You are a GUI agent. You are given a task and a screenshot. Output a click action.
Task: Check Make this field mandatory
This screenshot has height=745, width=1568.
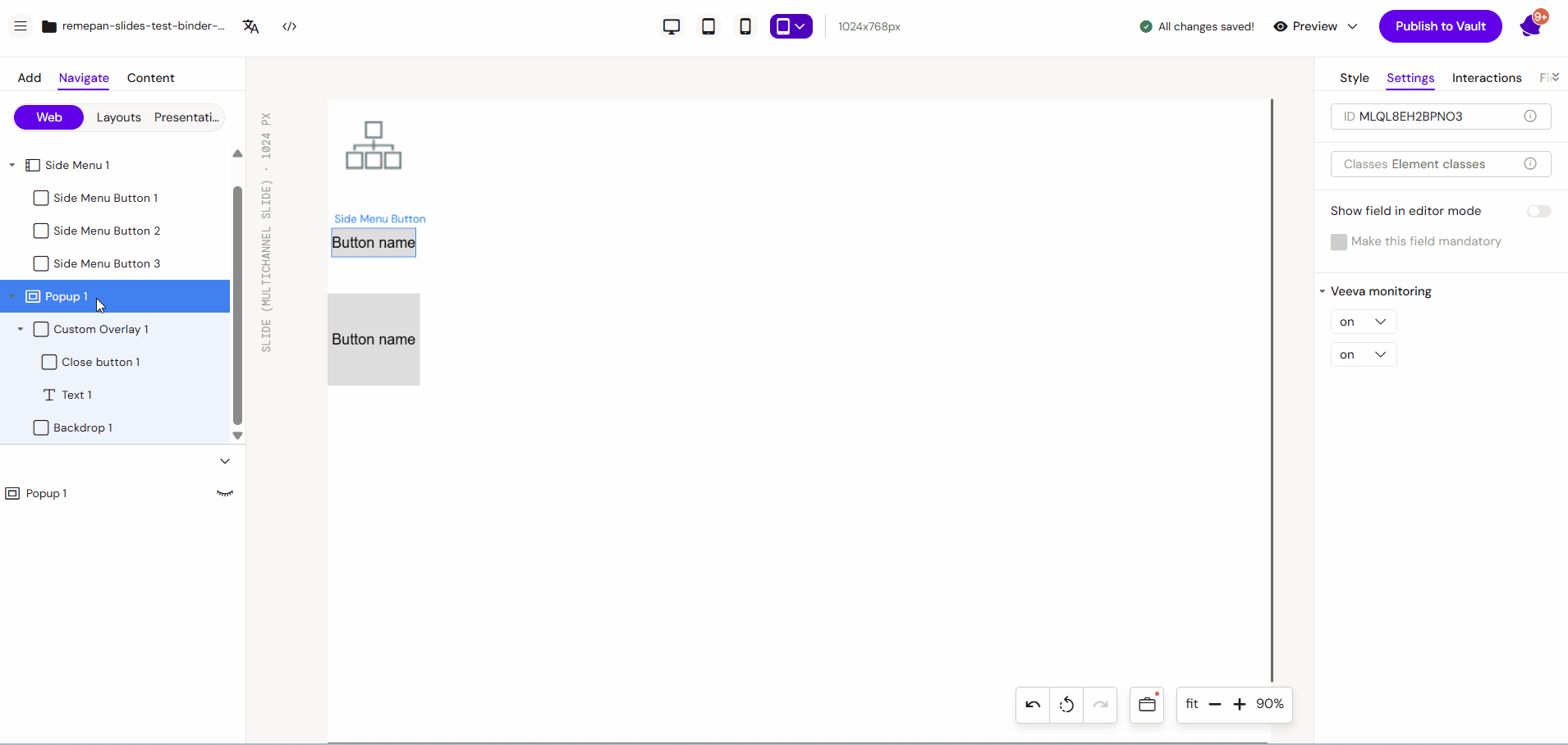point(1339,242)
